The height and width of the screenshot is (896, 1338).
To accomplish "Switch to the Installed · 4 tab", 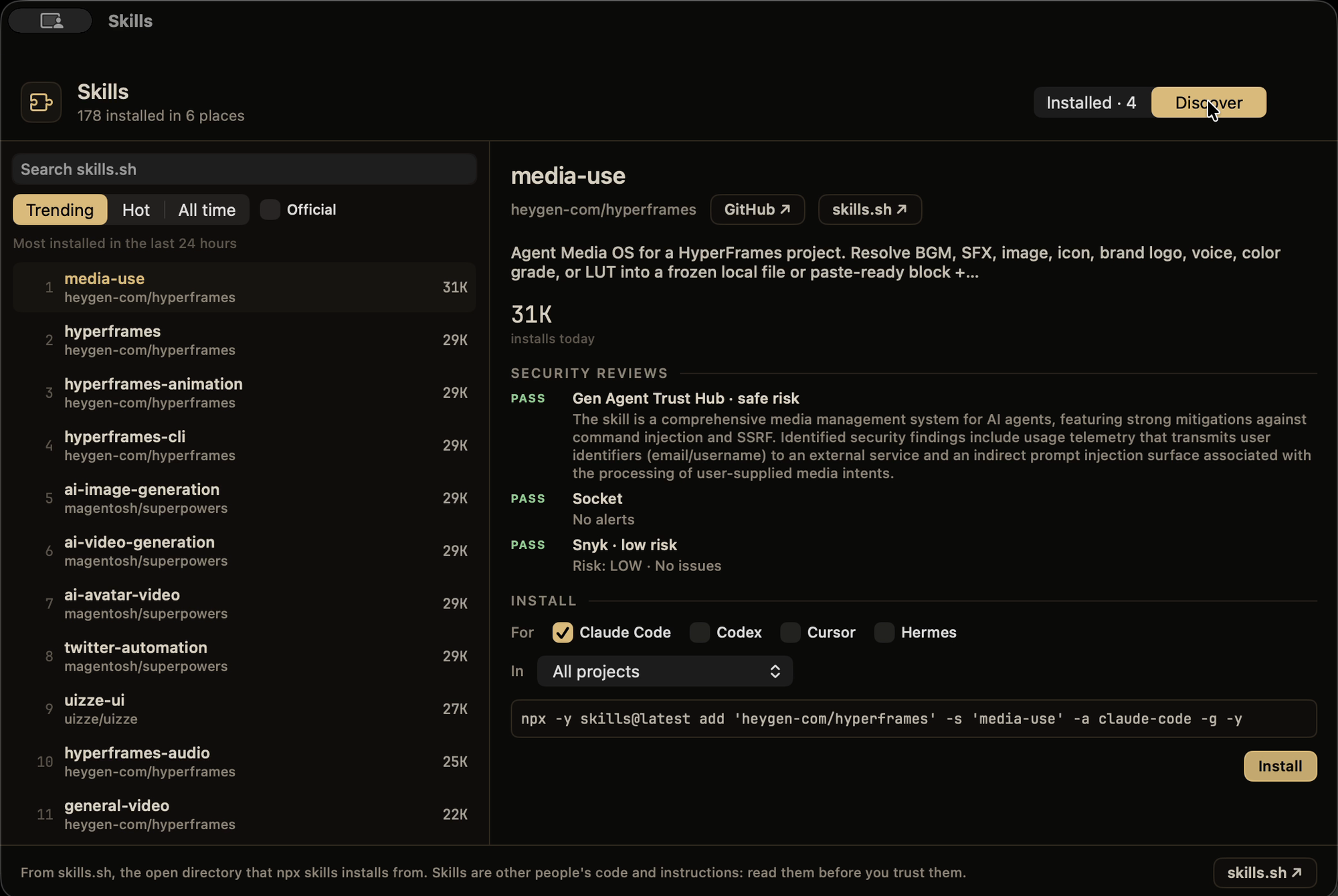I will tap(1091, 102).
